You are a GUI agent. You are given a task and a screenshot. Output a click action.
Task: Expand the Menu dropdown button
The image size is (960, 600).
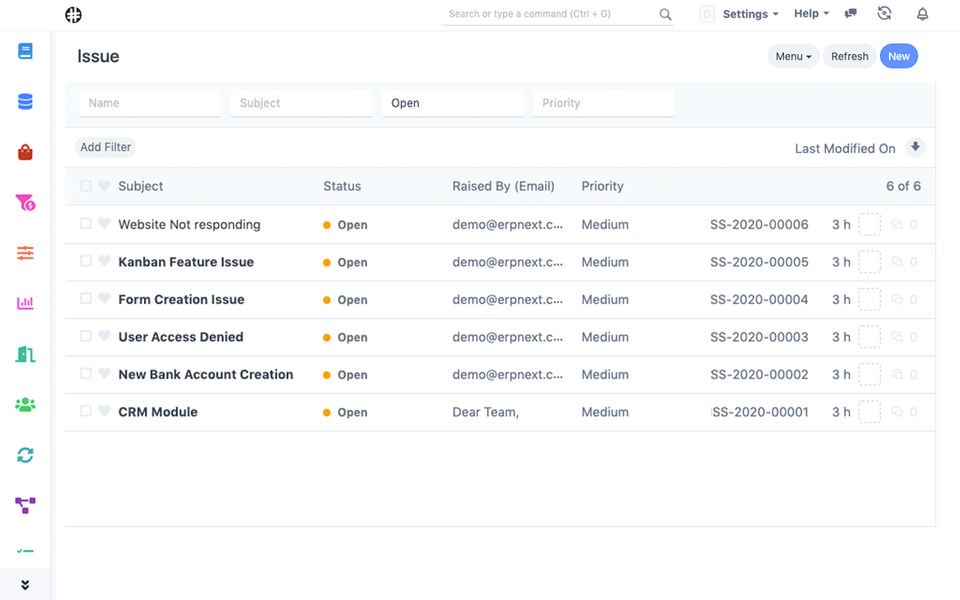pos(793,56)
